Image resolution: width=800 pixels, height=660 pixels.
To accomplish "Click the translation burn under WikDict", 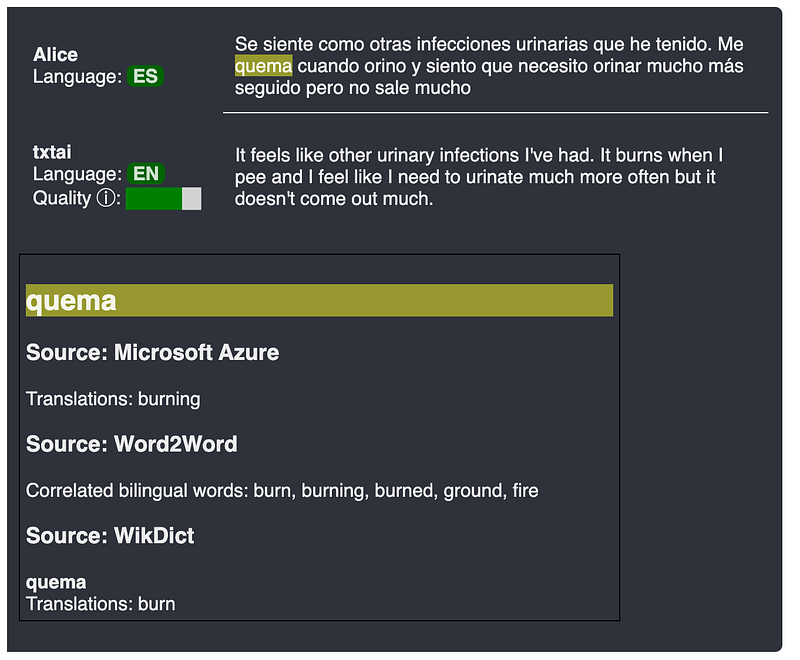I will pyautogui.click(x=157, y=604).
